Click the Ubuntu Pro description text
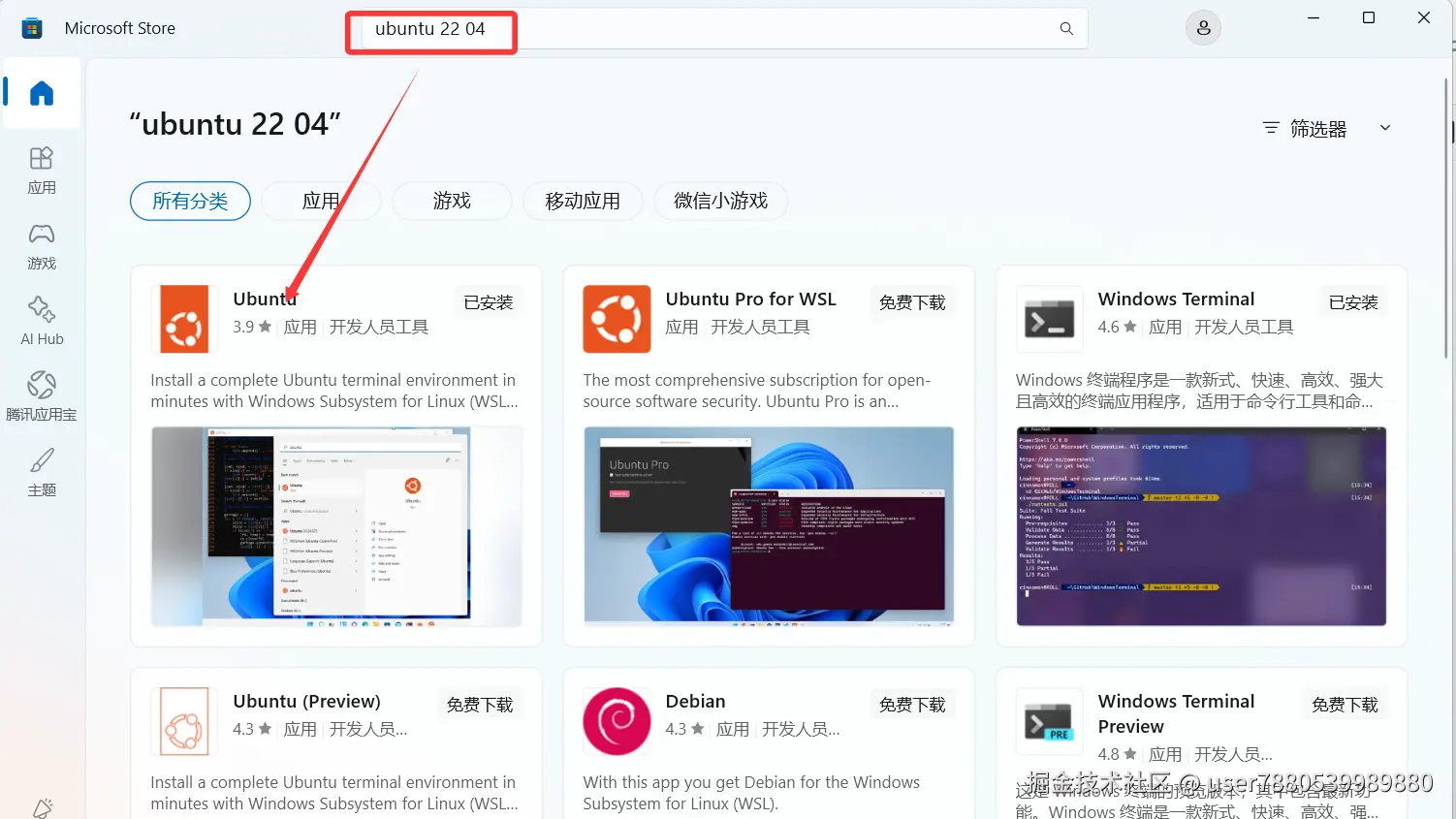The height and width of the screenshot is (819, 1456). [x=756, y=391]
